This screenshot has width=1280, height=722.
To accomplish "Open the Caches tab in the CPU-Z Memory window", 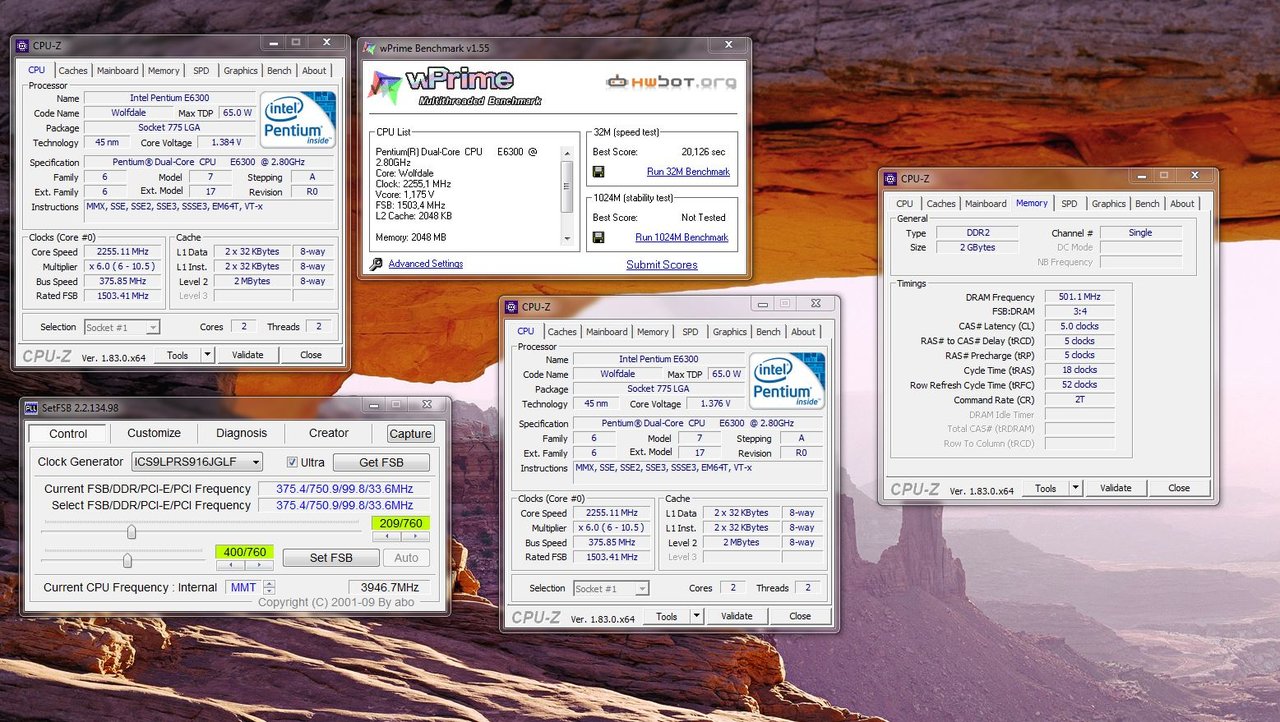I will pos(941,204).
